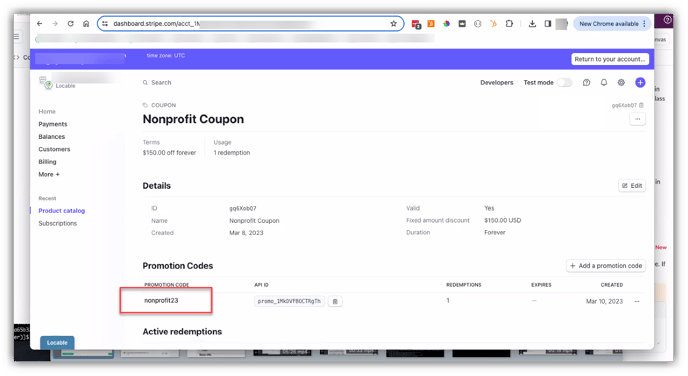Open the dark screenshot extension icon

[x=462, y=24]
